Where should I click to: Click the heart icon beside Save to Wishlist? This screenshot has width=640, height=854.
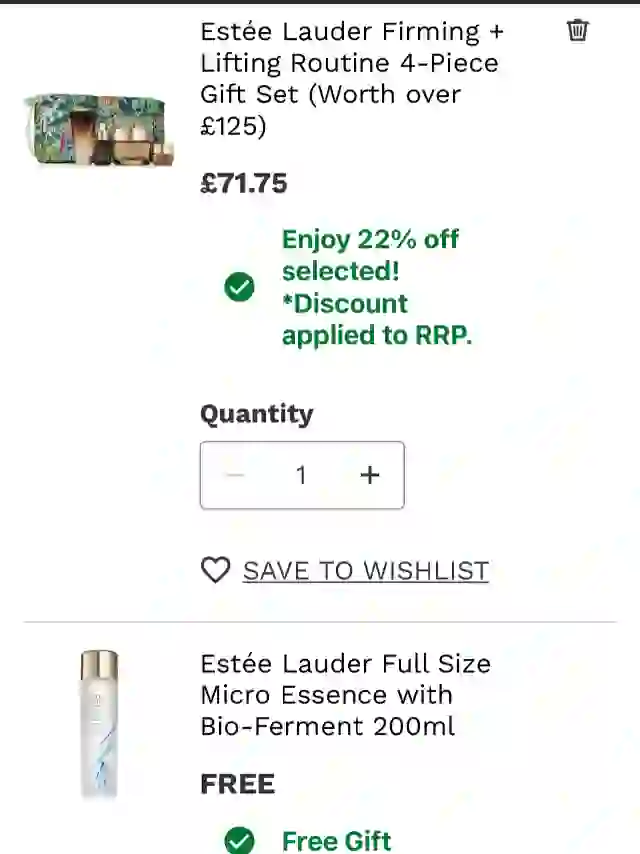pyautogui.click(x=216, y=570)
